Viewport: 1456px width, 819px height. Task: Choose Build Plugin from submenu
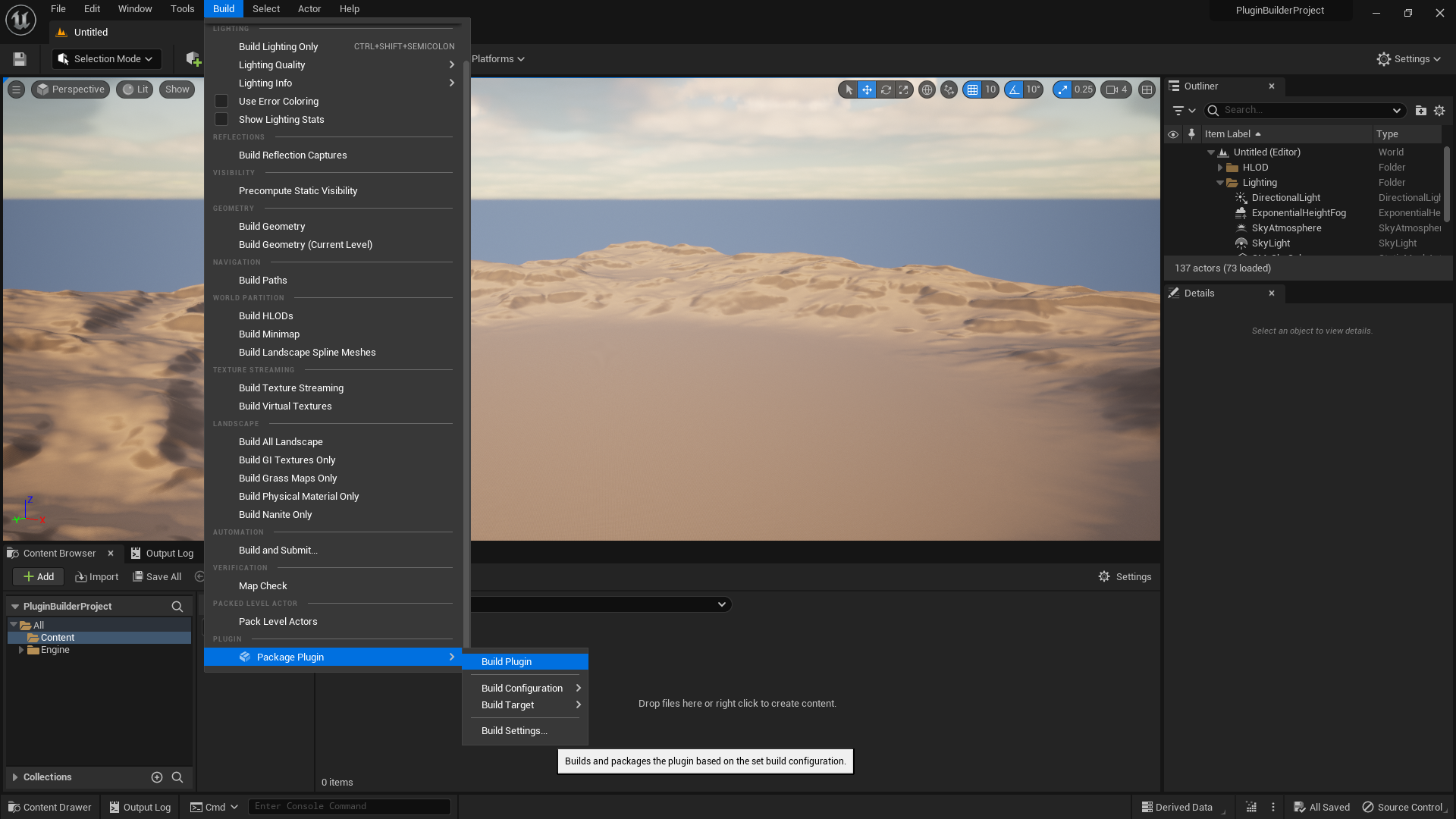(507, 661)
